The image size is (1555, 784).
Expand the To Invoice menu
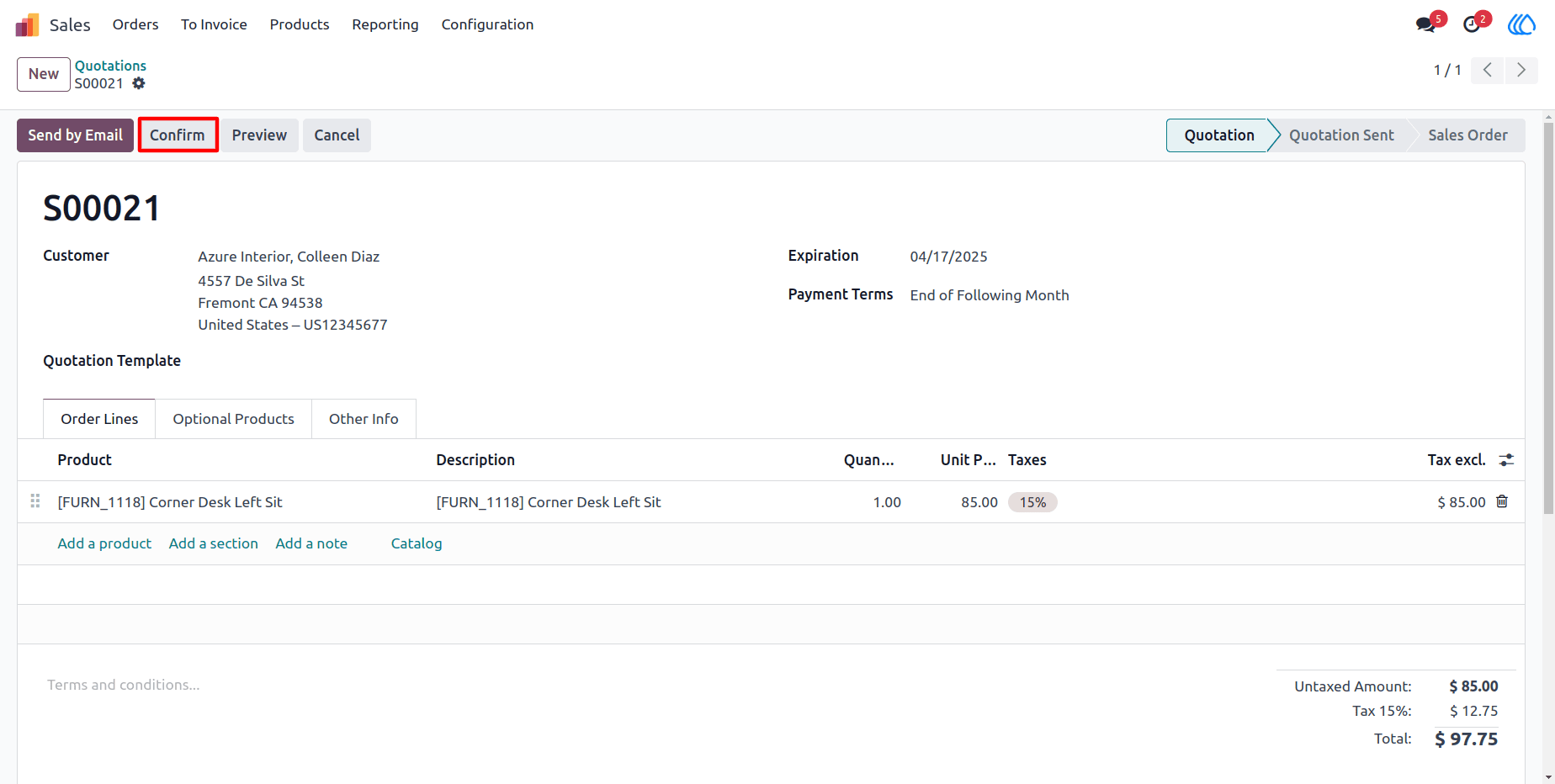[214, 24]
